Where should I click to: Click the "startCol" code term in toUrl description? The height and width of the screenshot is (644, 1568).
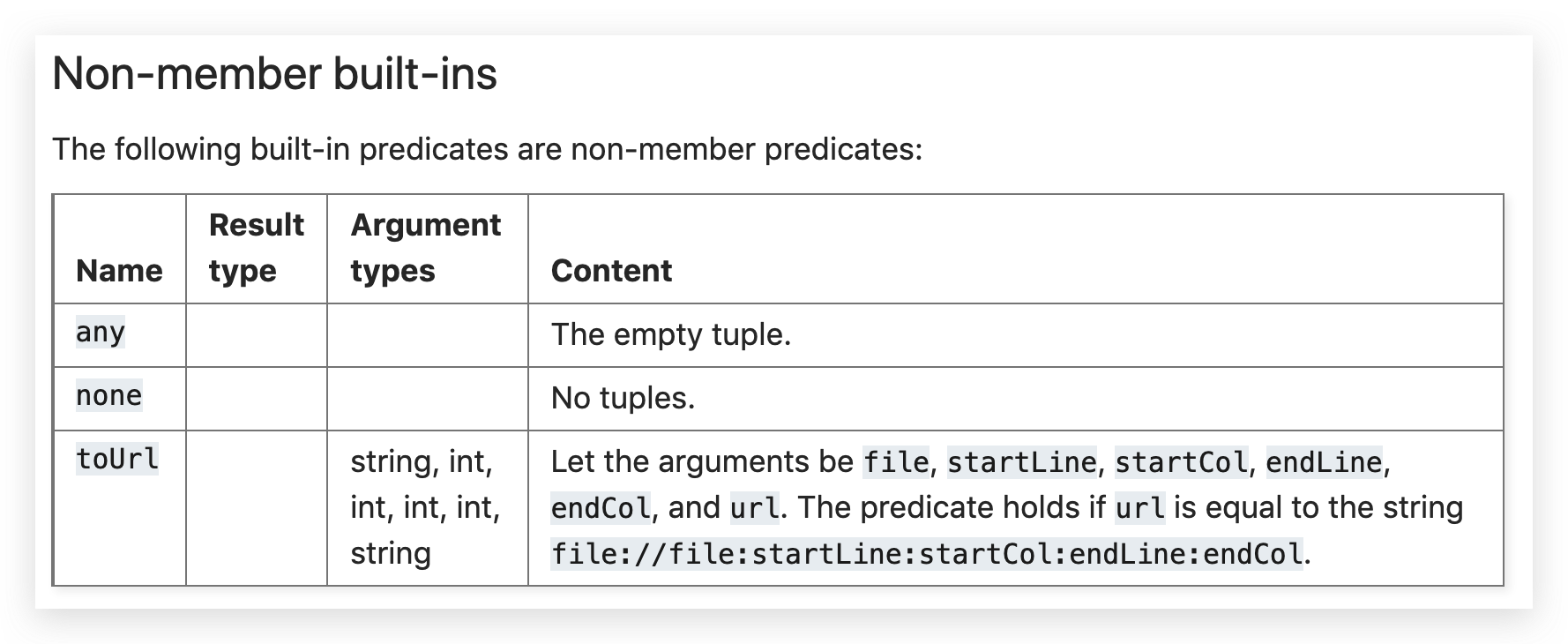coord(1182,461)
